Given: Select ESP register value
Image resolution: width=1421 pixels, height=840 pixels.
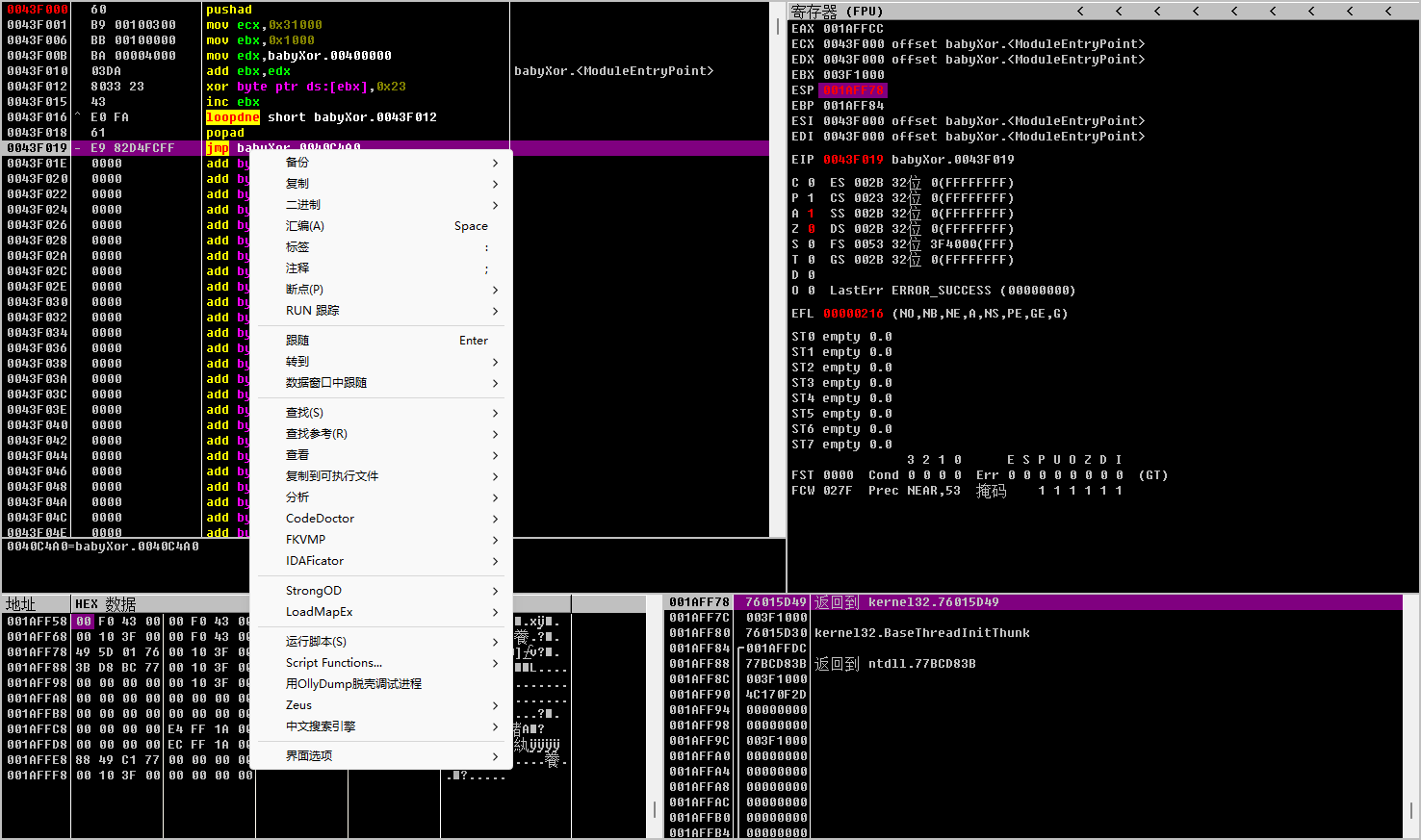Looking at the screenshot, I should point(853,90).
